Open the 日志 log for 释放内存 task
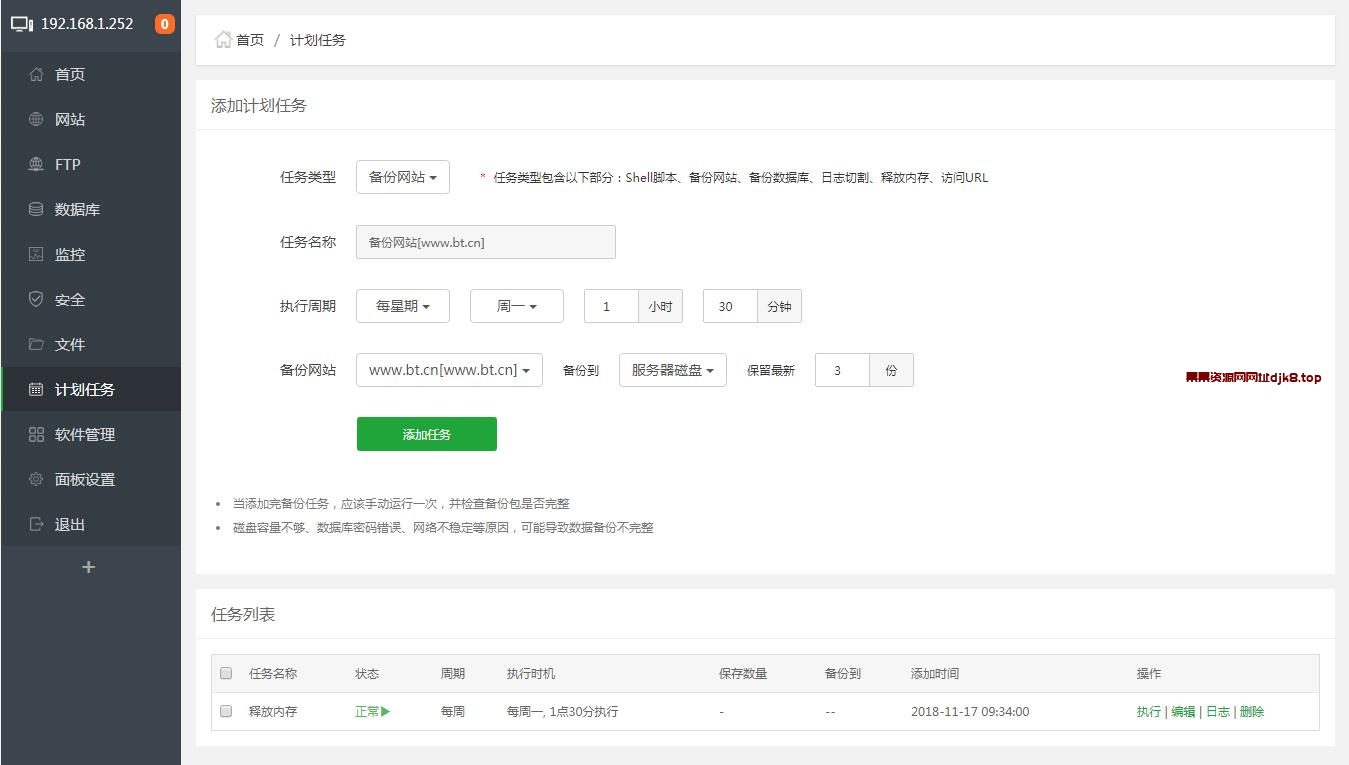 (x=1219, y=711)
